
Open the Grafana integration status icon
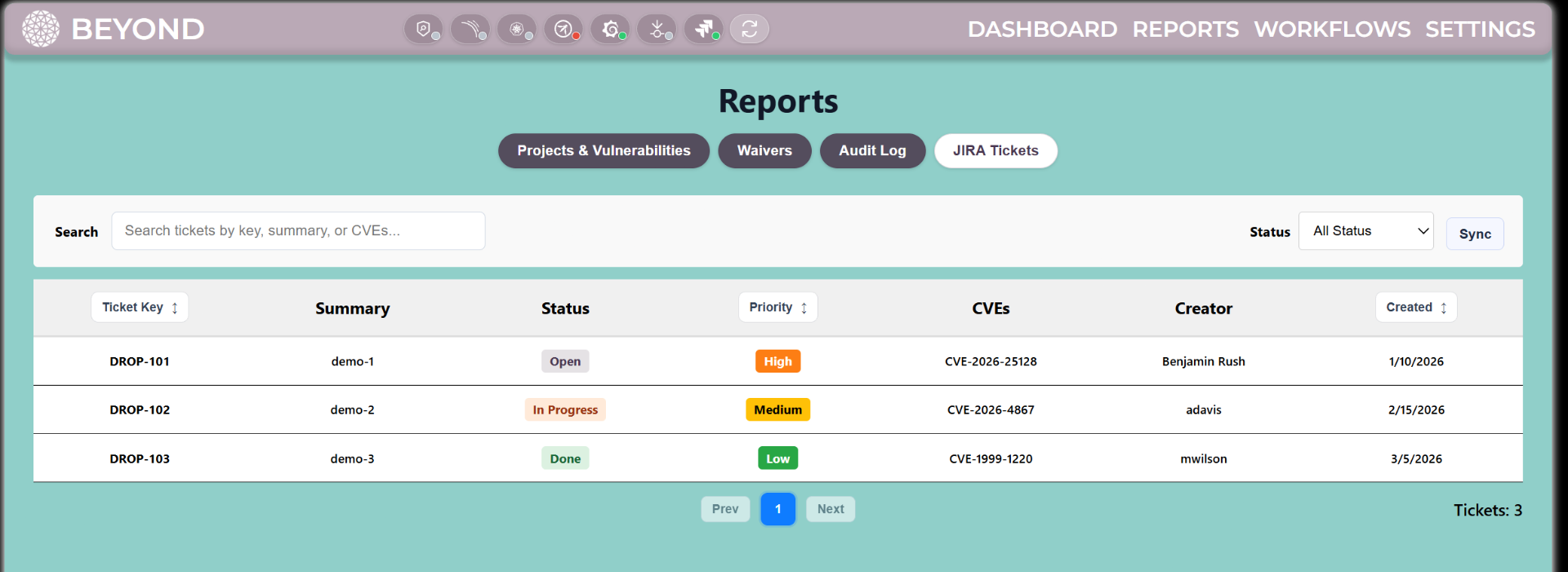point(609,29)
